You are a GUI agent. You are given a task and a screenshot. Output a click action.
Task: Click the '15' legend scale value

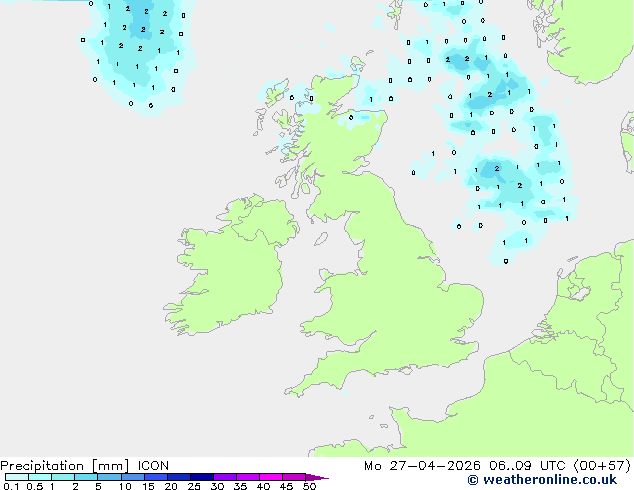point(148,486)
